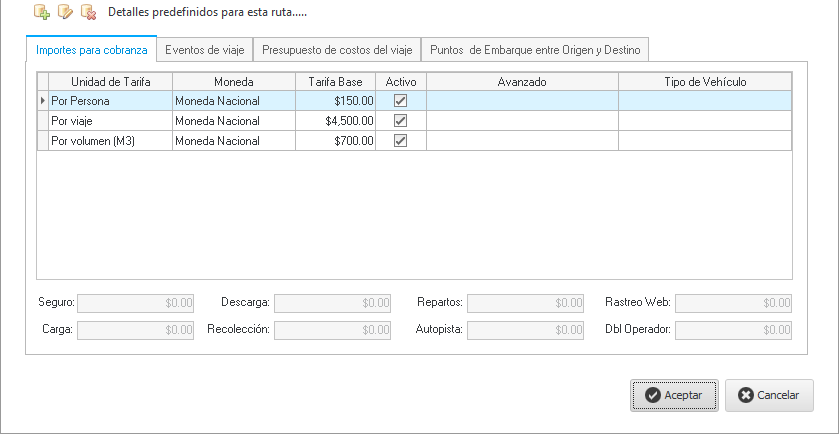Click the $700.00 Tarifa Base cell
Viewport: 839px width, 434px height.
click(335, 141)
